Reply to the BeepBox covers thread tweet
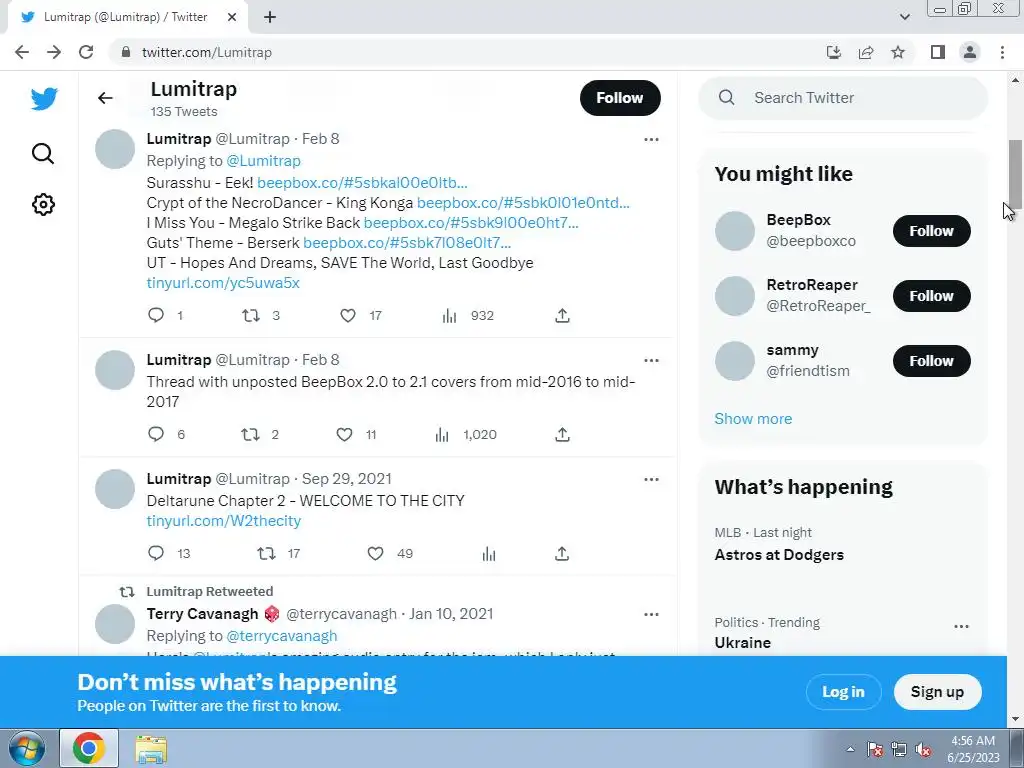1024x768 pixels. click(155, 434)
